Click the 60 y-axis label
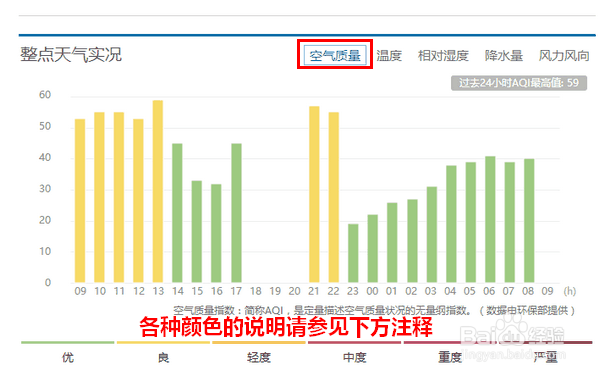This screenshot has width=600, height=376. pyautogui.click(x=45, y=95)
